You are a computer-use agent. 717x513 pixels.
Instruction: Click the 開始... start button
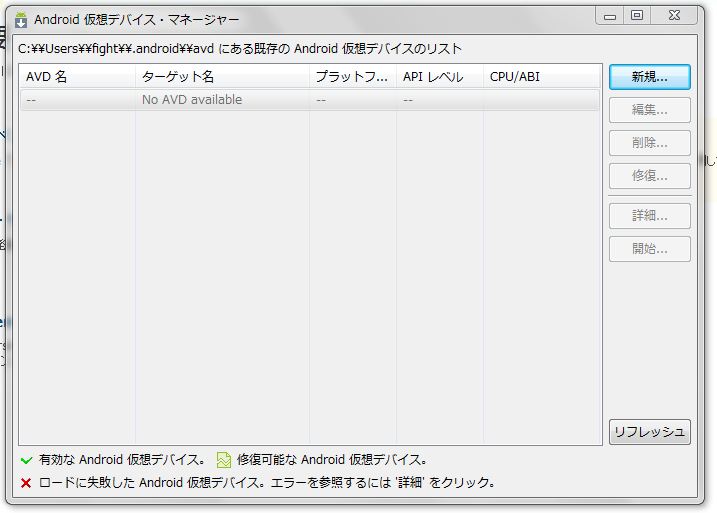pyautogui.click(x=649, y=249)
